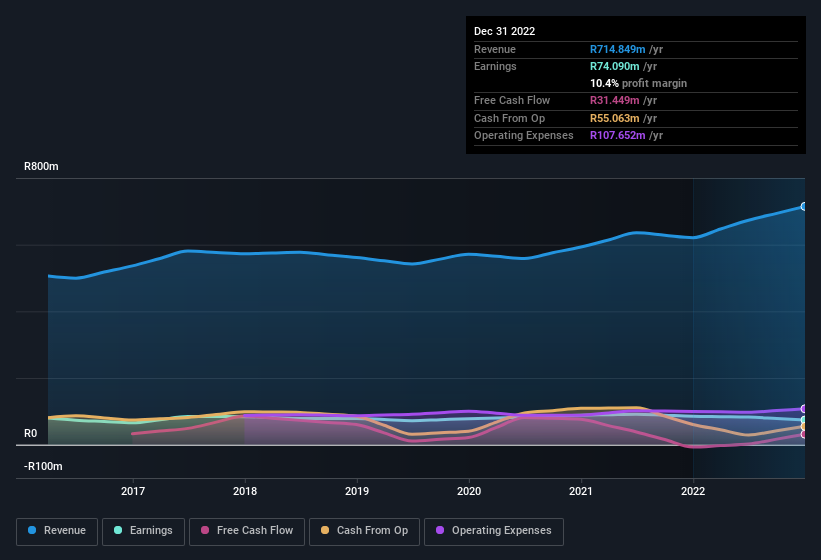Click the 2019 x-axis label

357,491
